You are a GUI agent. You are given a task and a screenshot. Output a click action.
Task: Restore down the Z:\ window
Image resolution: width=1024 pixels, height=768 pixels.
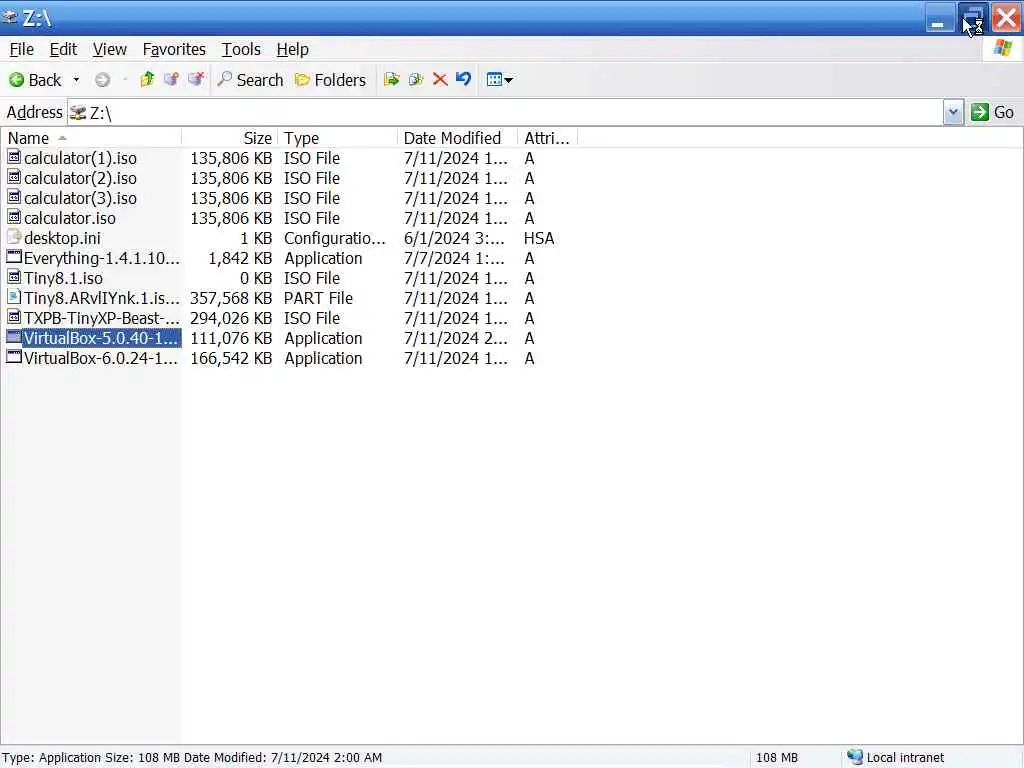pyautogui.click(x=973, y=18)
